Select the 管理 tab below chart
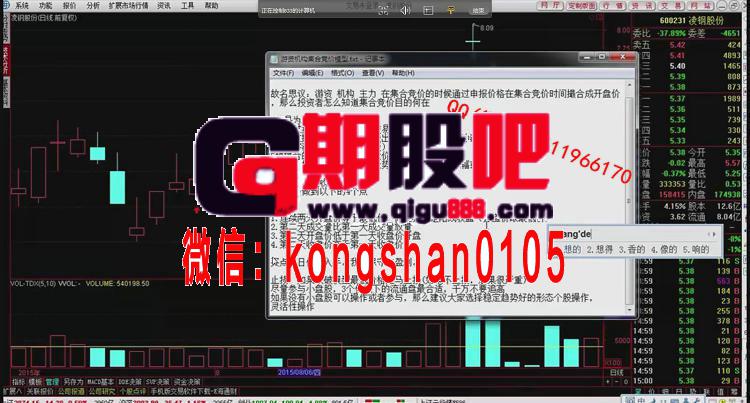This screenshot has width=750, height=403. click(x=52, y=382)
